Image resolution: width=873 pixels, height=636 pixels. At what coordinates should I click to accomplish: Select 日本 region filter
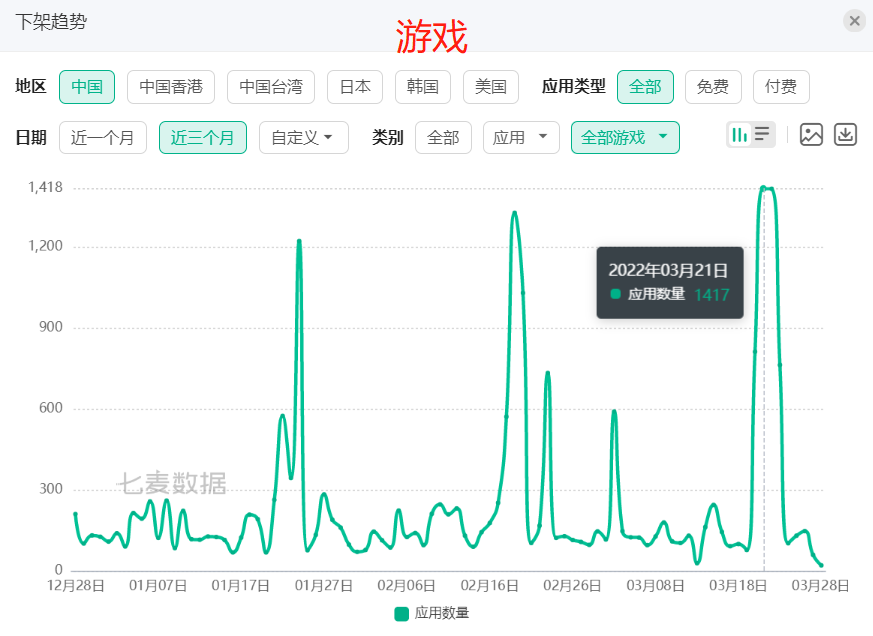pos(355,87)
